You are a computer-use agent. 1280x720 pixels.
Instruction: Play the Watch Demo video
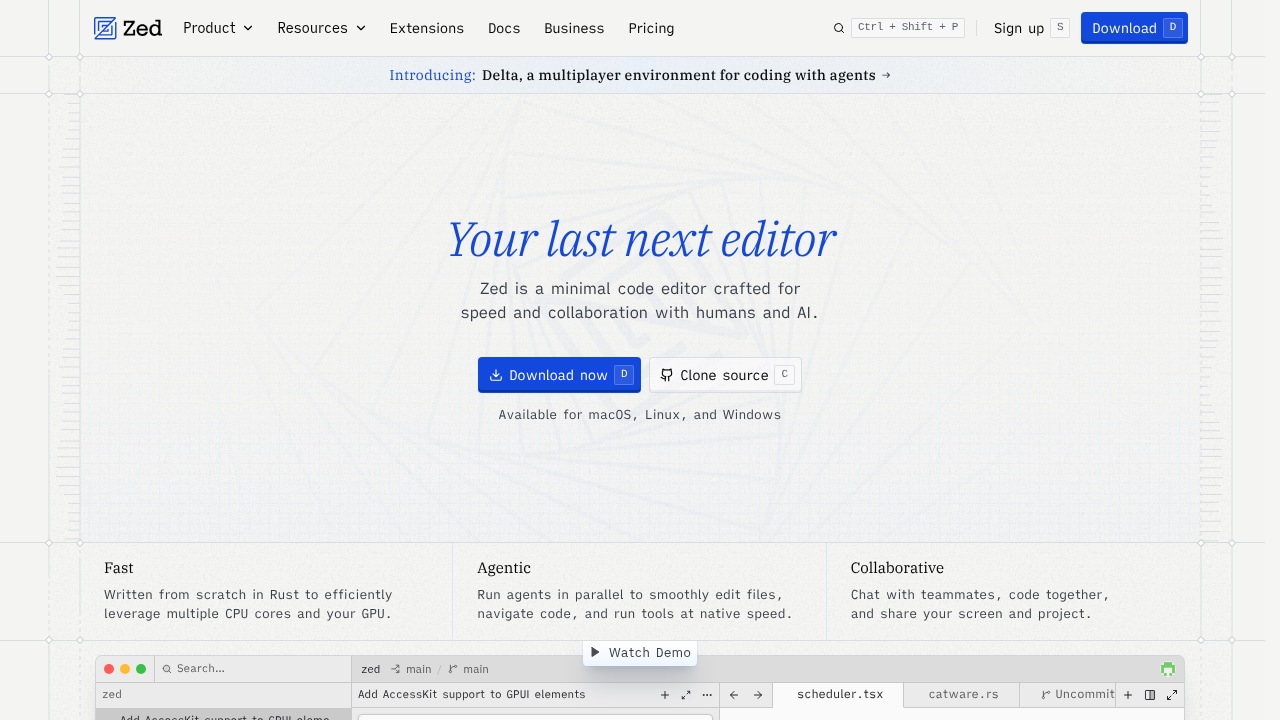(640, 652)
